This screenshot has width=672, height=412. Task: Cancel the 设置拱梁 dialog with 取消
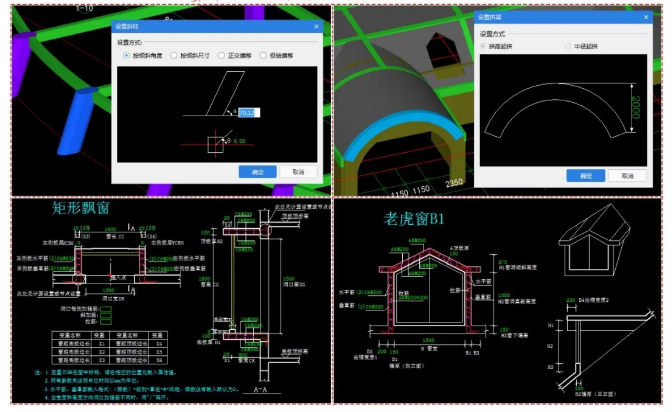coord(627,176)
